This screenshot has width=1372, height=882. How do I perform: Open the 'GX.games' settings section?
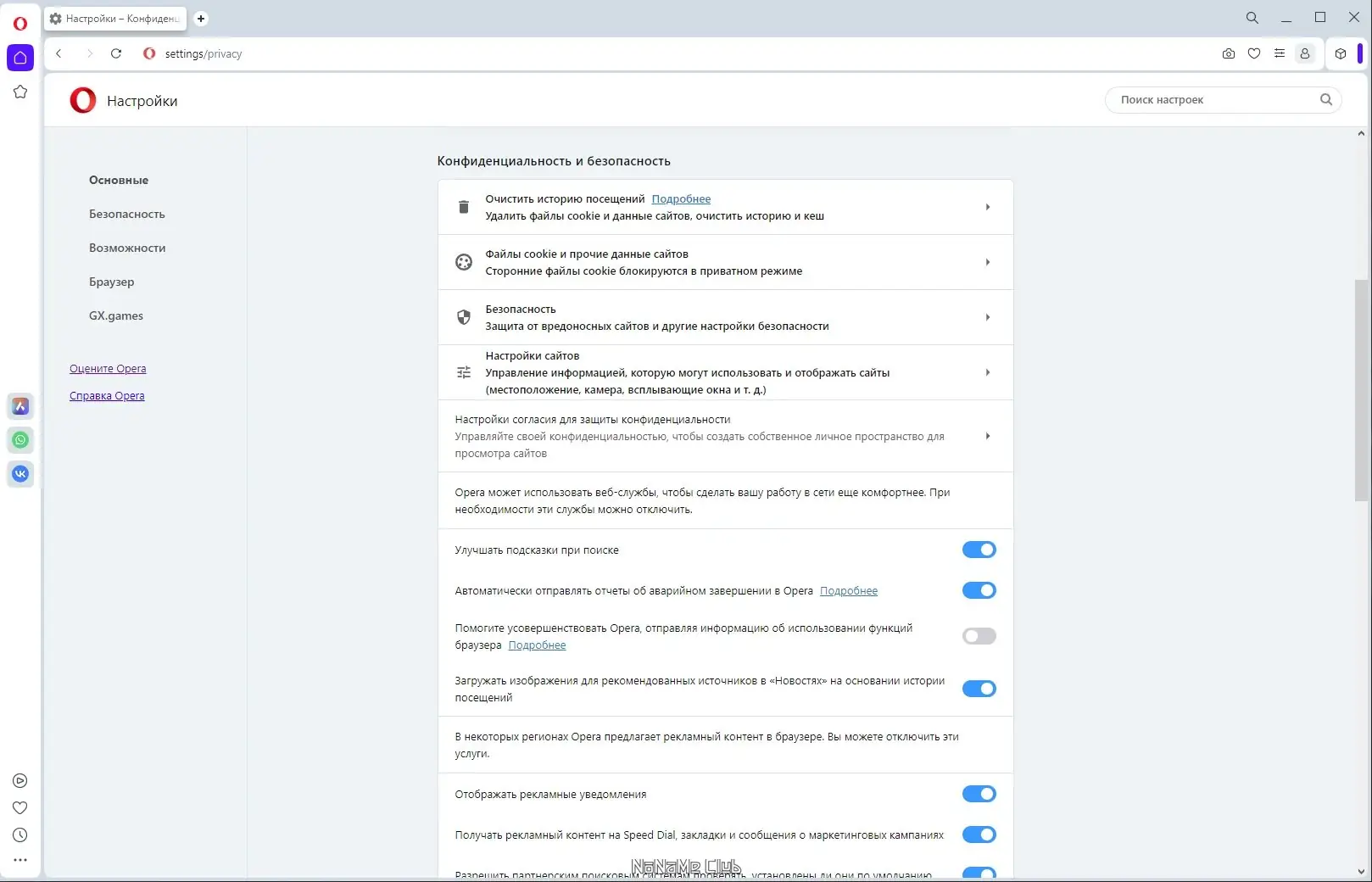(114, 315)
